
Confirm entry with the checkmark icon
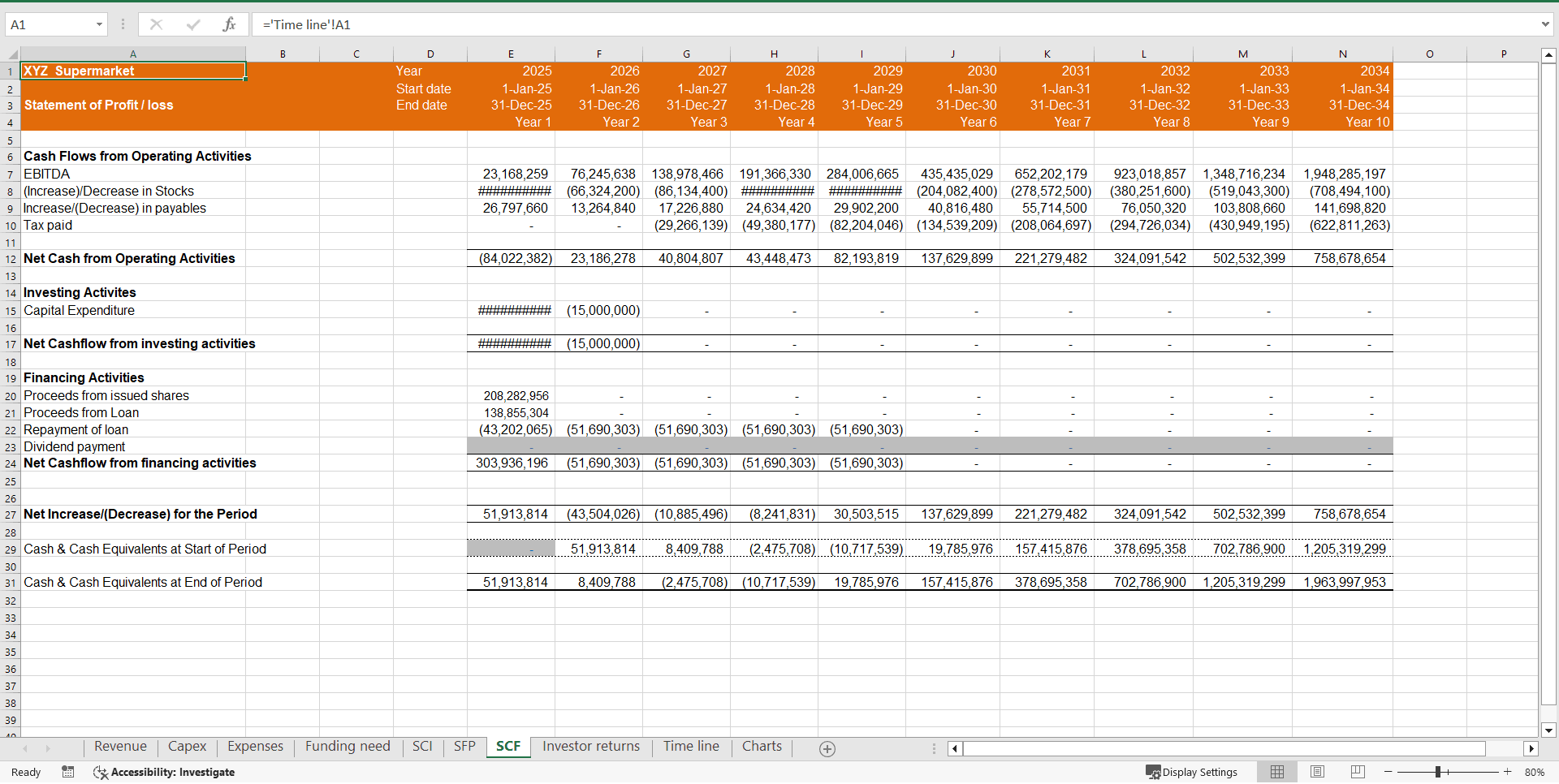[193, 24]
